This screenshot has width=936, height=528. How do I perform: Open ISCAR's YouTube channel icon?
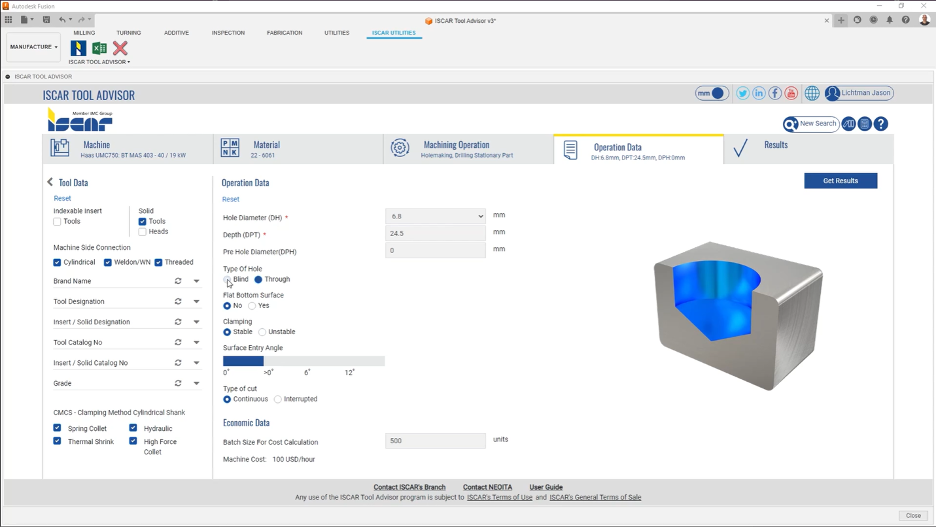pos(791,93)
